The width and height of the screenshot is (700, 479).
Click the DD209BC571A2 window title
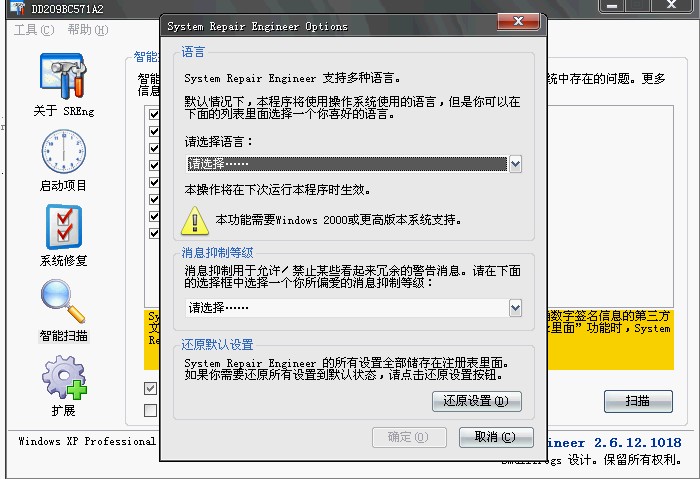click(67, 8)
